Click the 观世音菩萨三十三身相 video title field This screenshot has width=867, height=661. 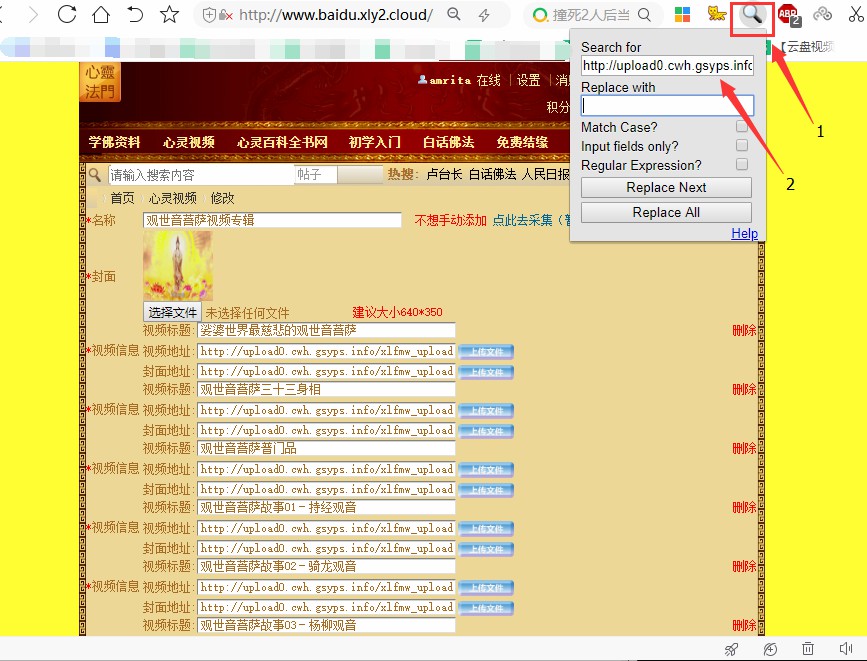(326, 389)
